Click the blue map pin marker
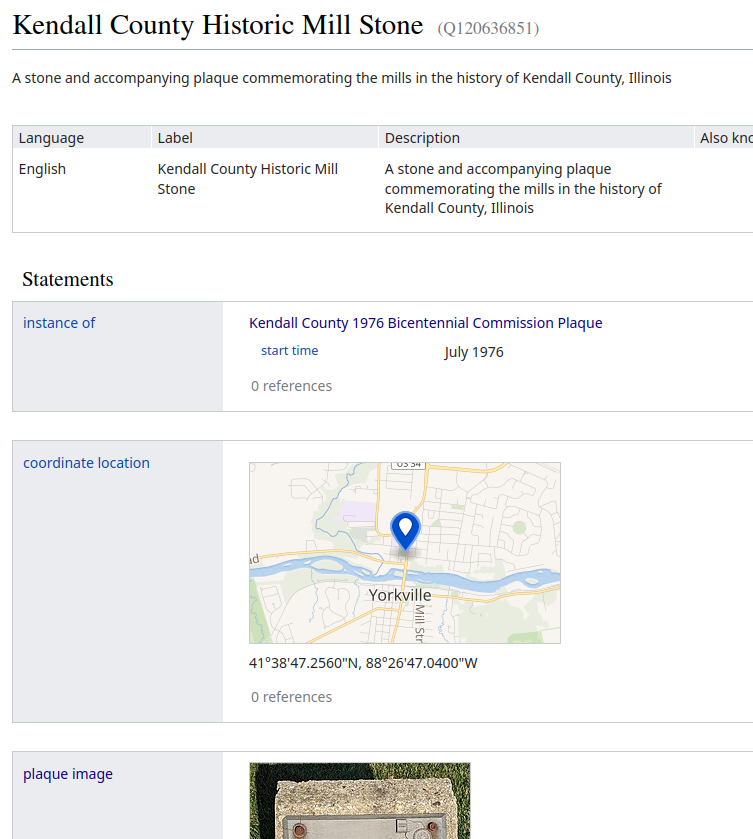Image resolution: width=753 pixels, height=839 pixels. (405, 528)
